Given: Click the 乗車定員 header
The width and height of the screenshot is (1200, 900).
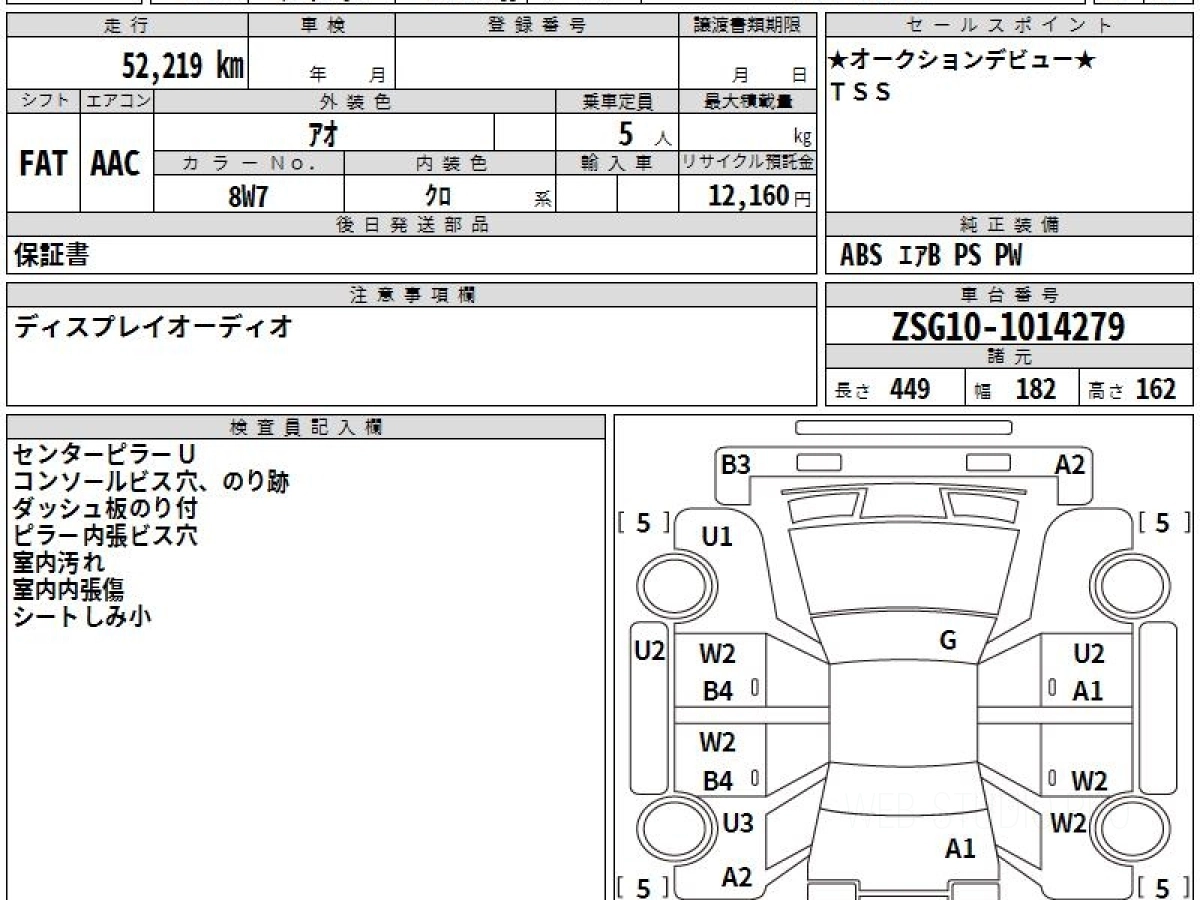Looking at the screenshot, I should pos(617,101).
